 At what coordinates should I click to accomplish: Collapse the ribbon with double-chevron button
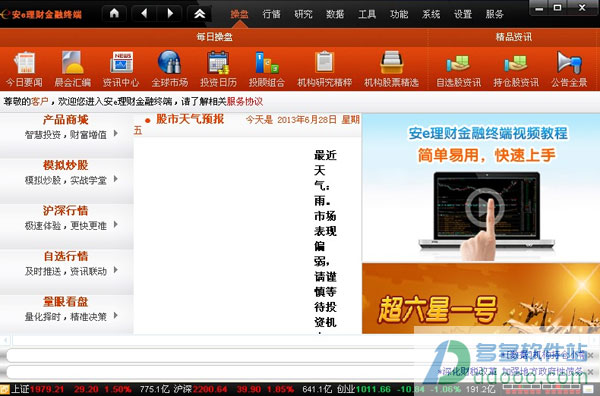coord(199,14)
